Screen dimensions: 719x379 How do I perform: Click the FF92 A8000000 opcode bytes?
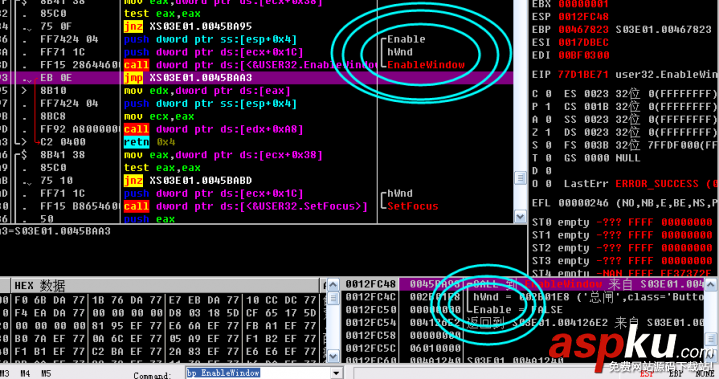point(80,129)
